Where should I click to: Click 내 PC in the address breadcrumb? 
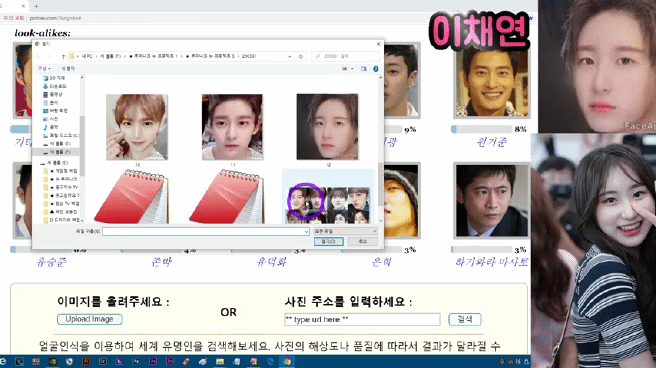tap(87, 56)
